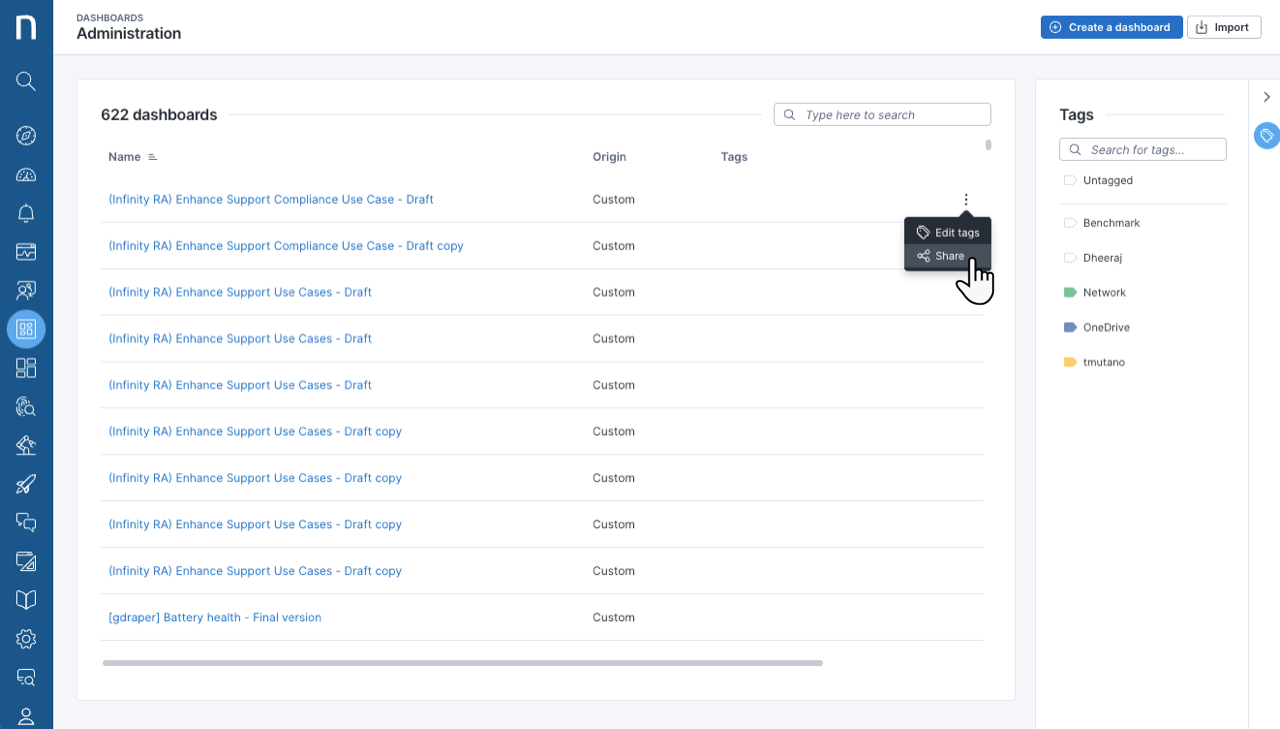
Task: Collapse the Tags panel with chevron arrow
Action: click(x=1267, y=97)
